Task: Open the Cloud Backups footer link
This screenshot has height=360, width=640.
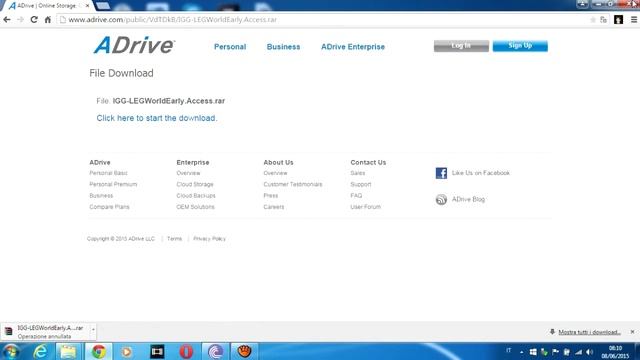Action: (x=196, y=196)
